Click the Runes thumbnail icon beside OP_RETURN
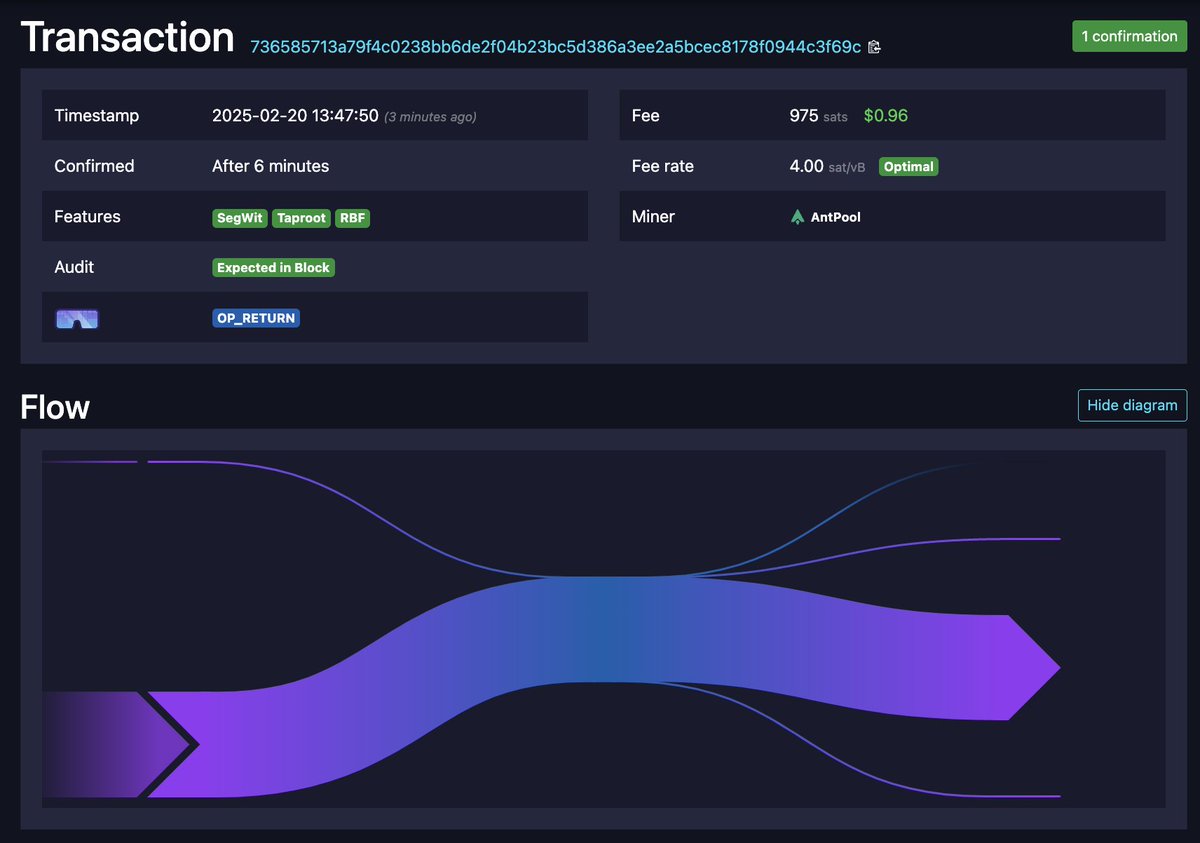This screenshot has height=843, width=1200. [x=77, y=319]
